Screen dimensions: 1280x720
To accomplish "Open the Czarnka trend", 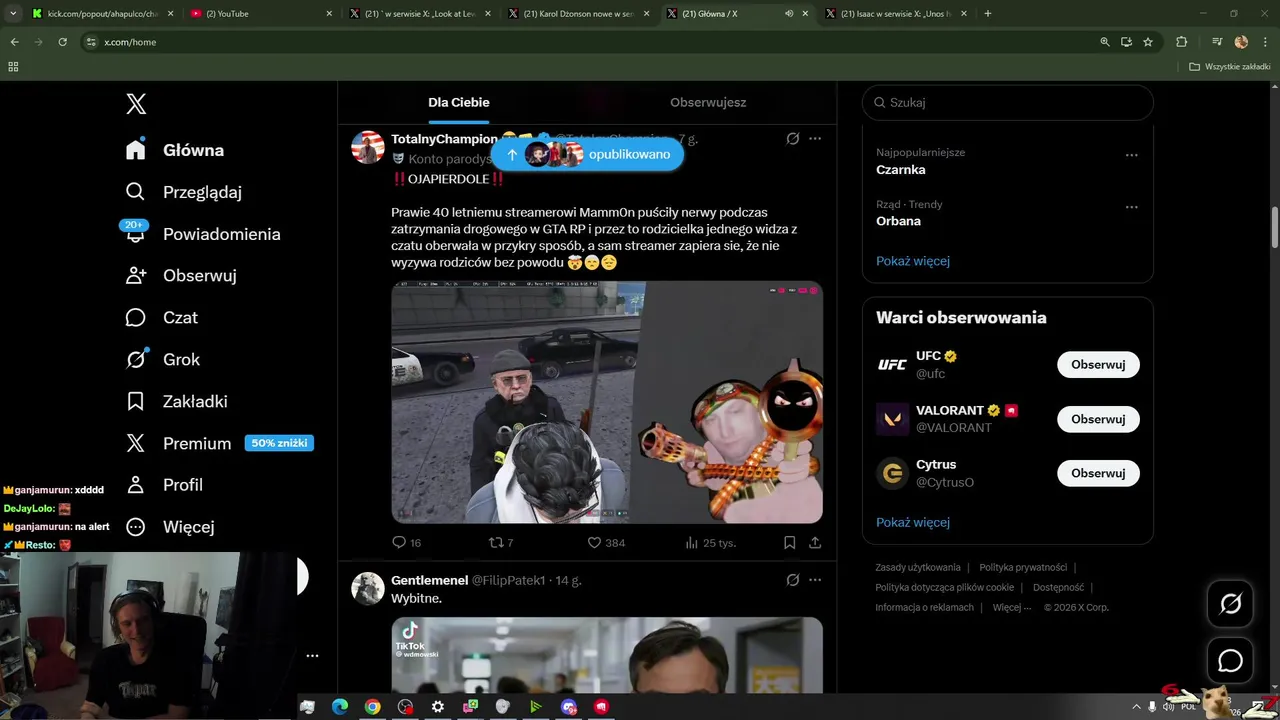I will [x=900, y=170].
